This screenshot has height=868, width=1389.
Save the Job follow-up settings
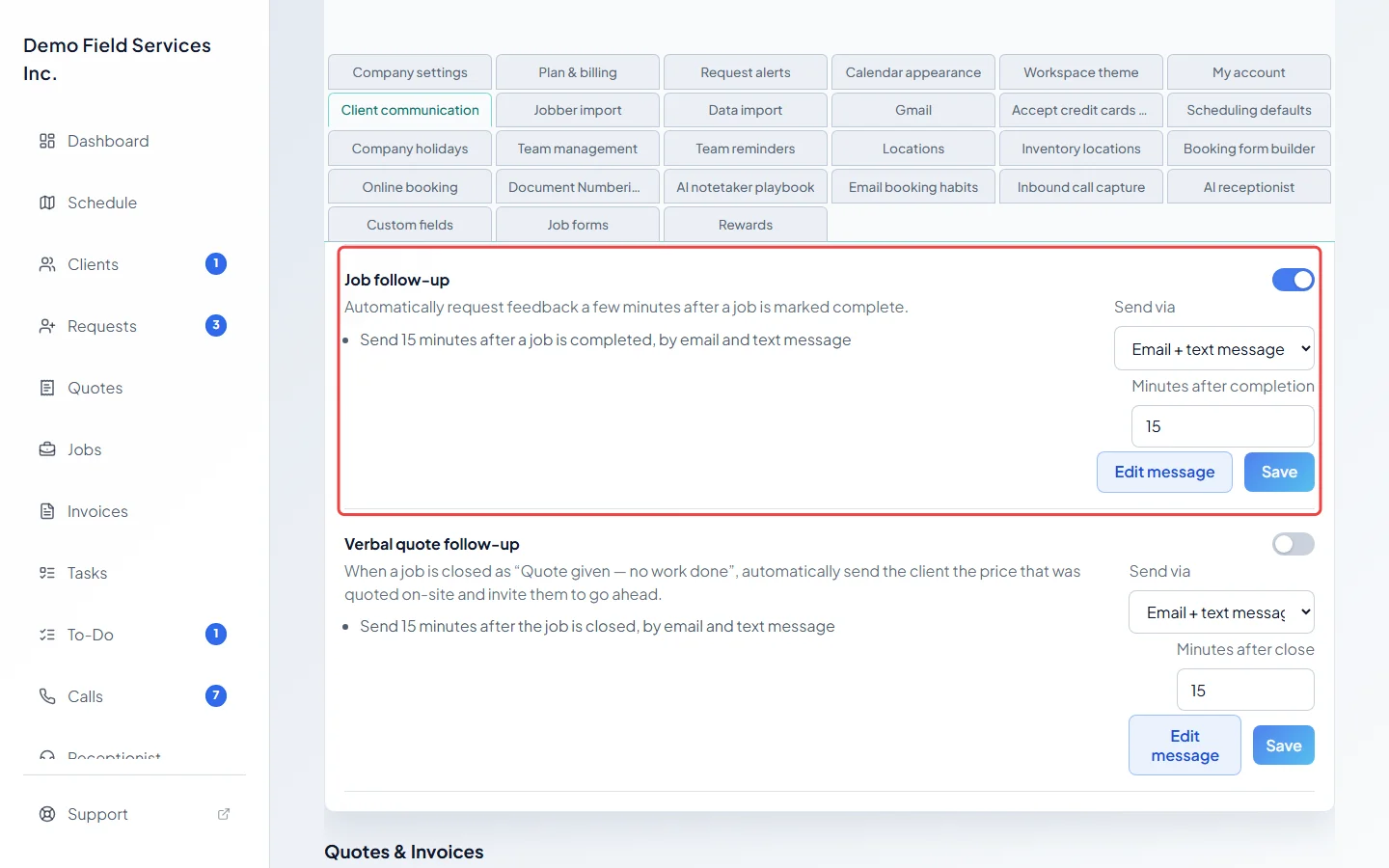coord(1279,473)
